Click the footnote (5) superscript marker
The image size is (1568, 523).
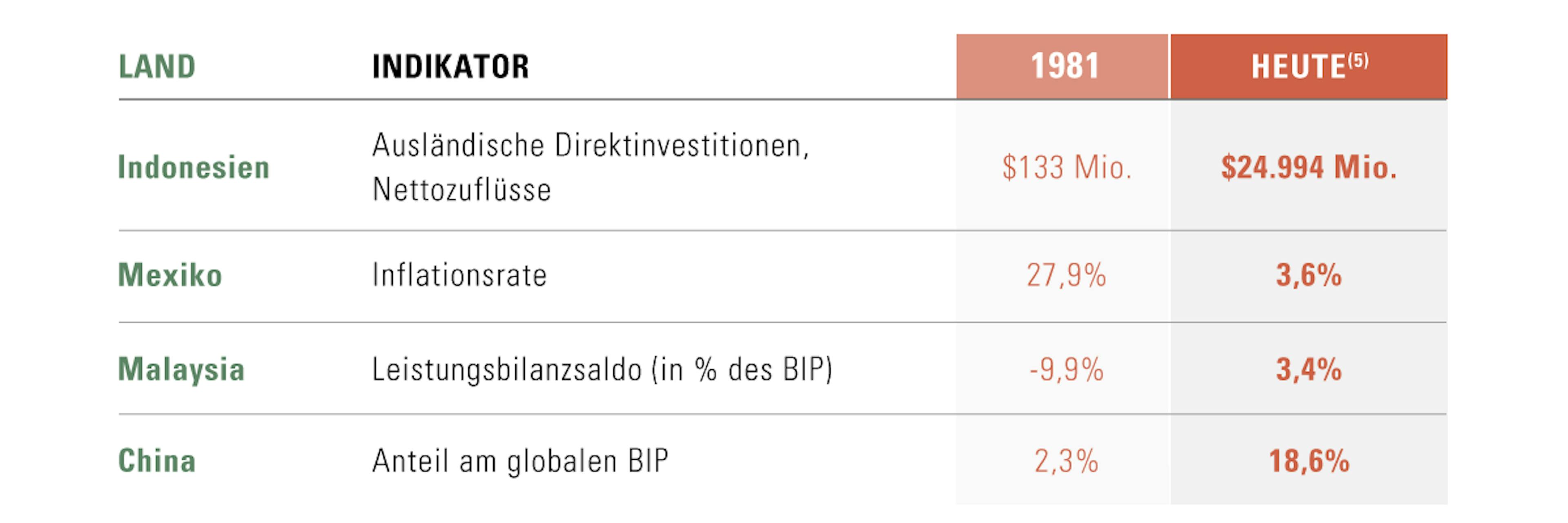click(x=1358, y=60)
